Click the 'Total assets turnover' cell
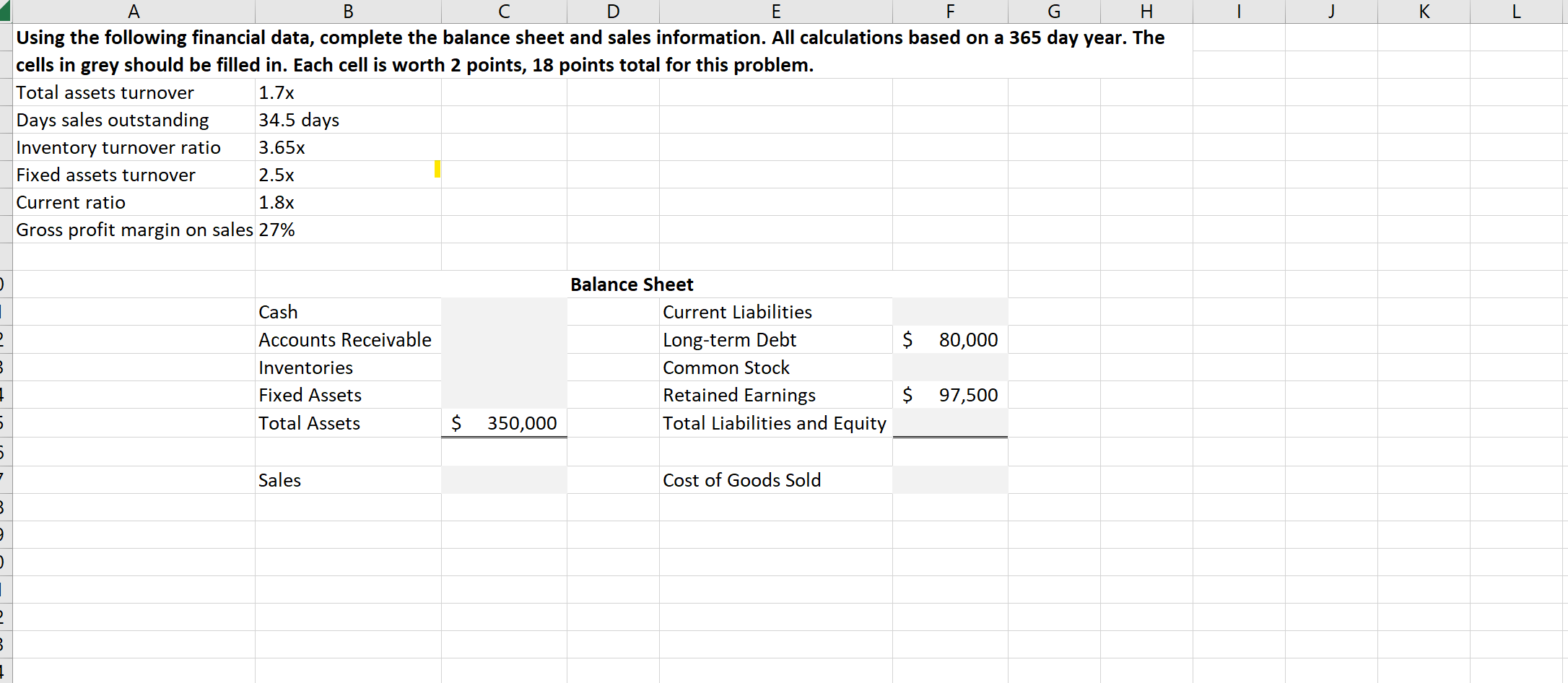The width and height of the screenshot is (1568, 683). [x=134, y=92]
